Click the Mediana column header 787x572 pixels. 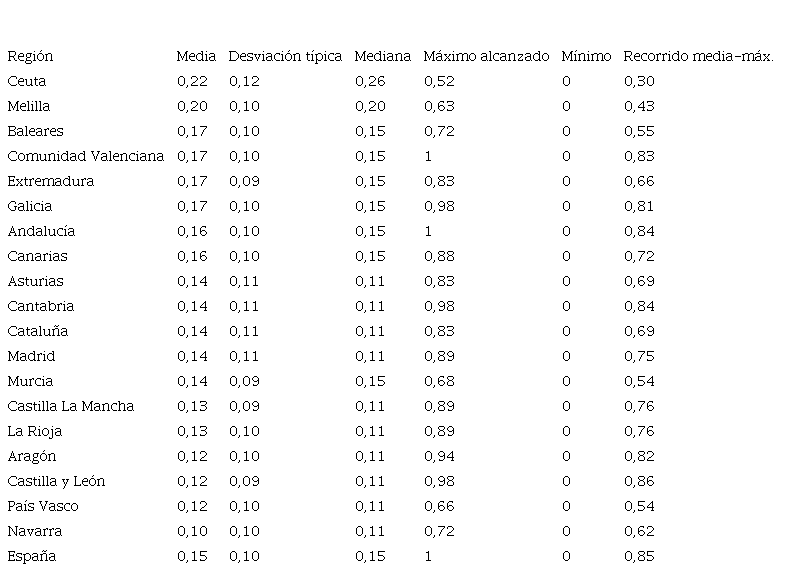coord(383,57)
